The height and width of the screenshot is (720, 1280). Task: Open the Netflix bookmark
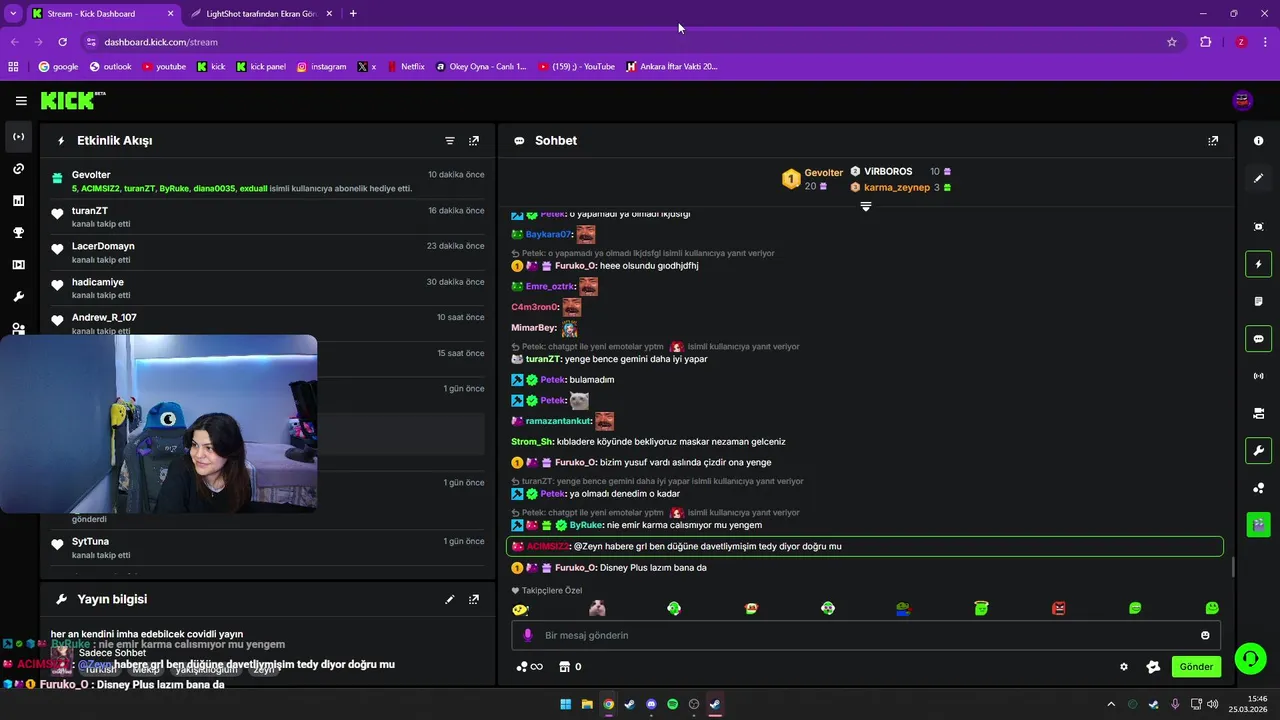click(405, 67)
